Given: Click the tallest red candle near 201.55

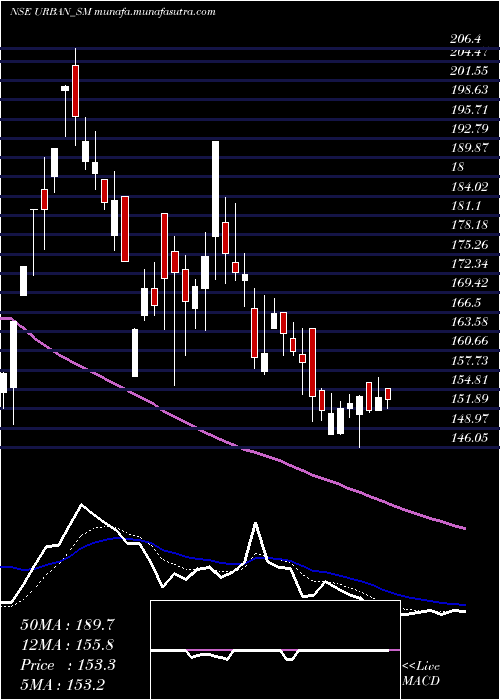Looking at the screenshot, I should [75, 91].
